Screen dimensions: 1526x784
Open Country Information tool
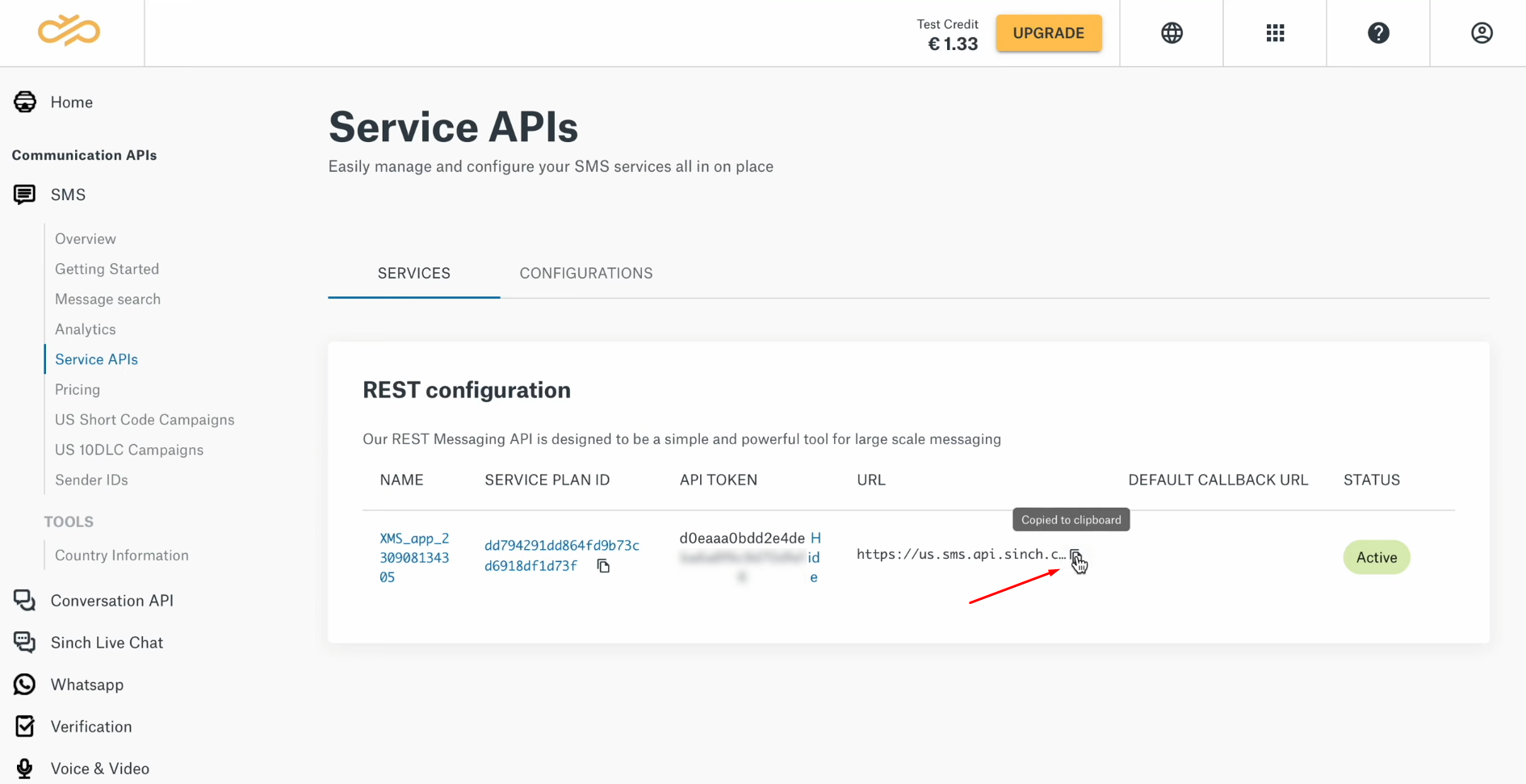[x=122, y=556]
